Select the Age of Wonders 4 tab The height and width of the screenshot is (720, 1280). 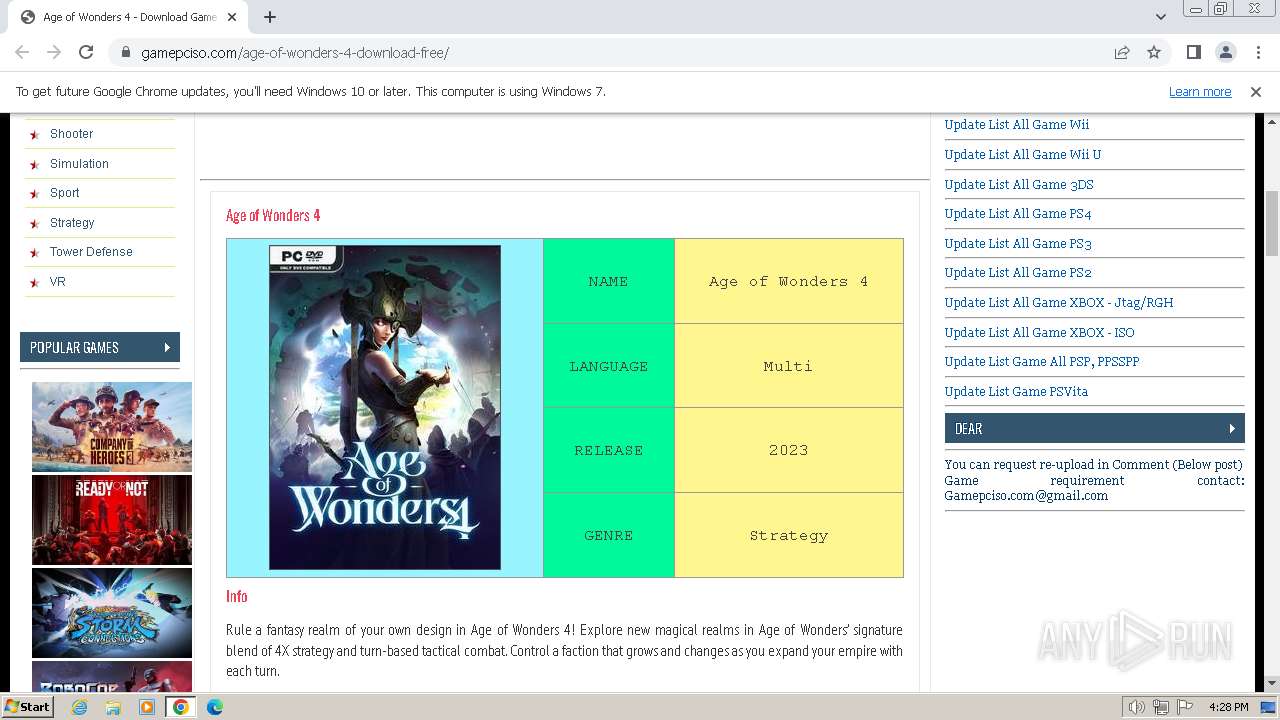[x=130, y=17]
